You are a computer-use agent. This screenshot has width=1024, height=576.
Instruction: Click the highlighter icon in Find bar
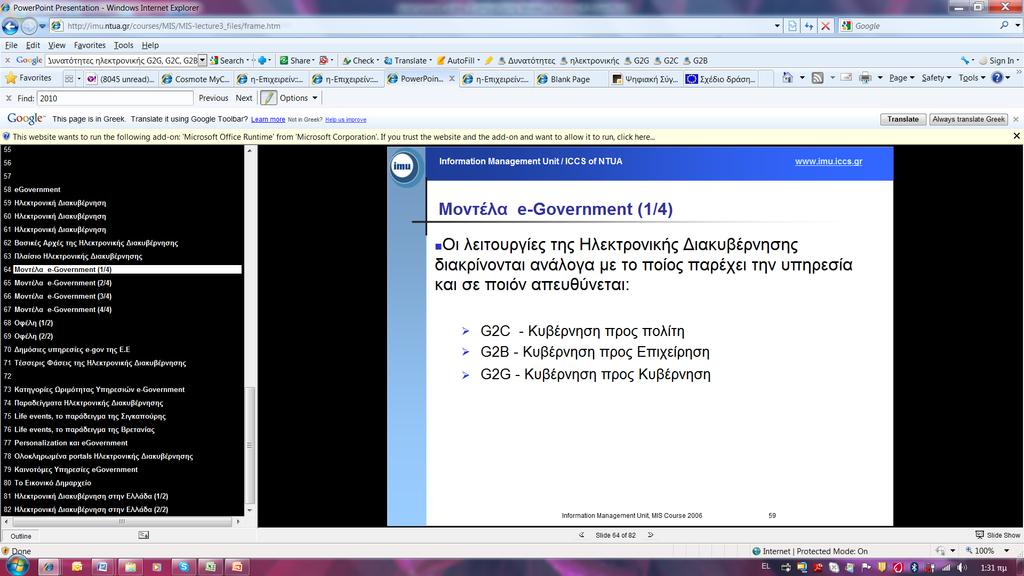pos(268,98)
